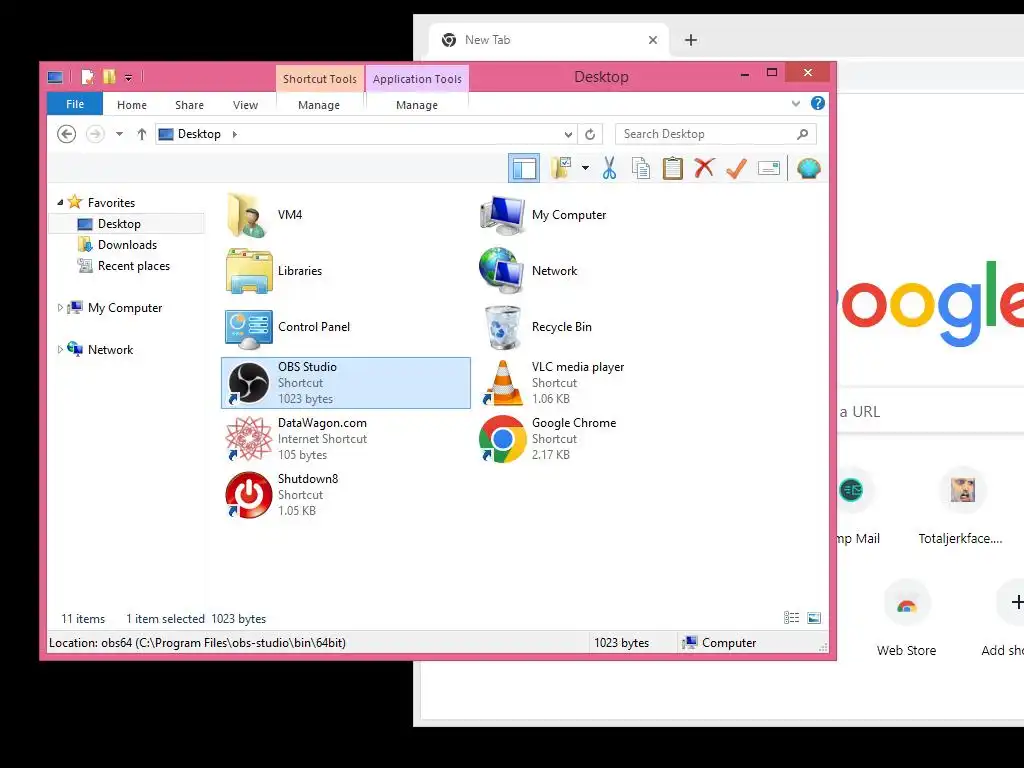
Task: Delete selection with red X icon
Action: [x=705, y=168]
